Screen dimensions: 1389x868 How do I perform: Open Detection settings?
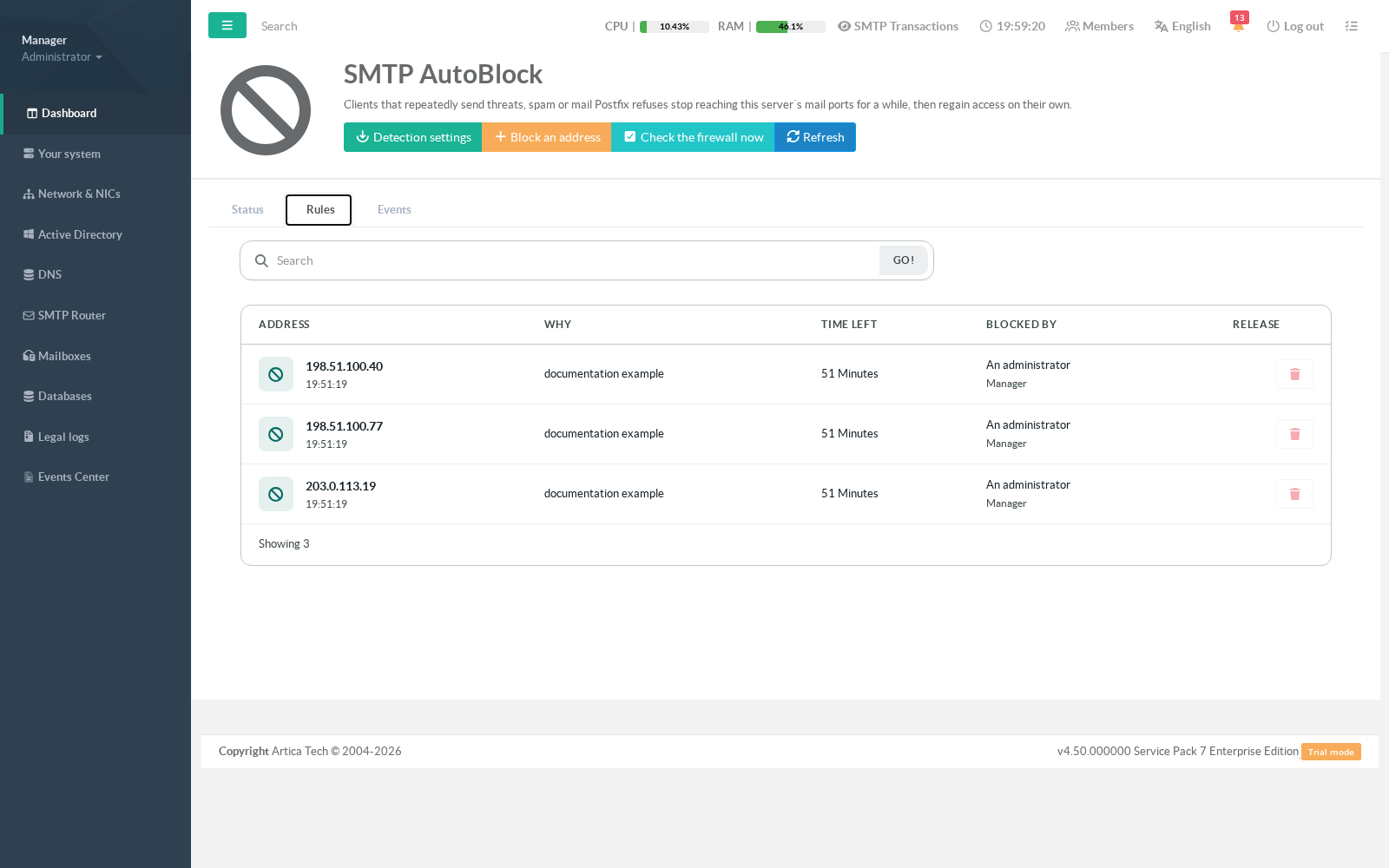(x=413, y=137)
